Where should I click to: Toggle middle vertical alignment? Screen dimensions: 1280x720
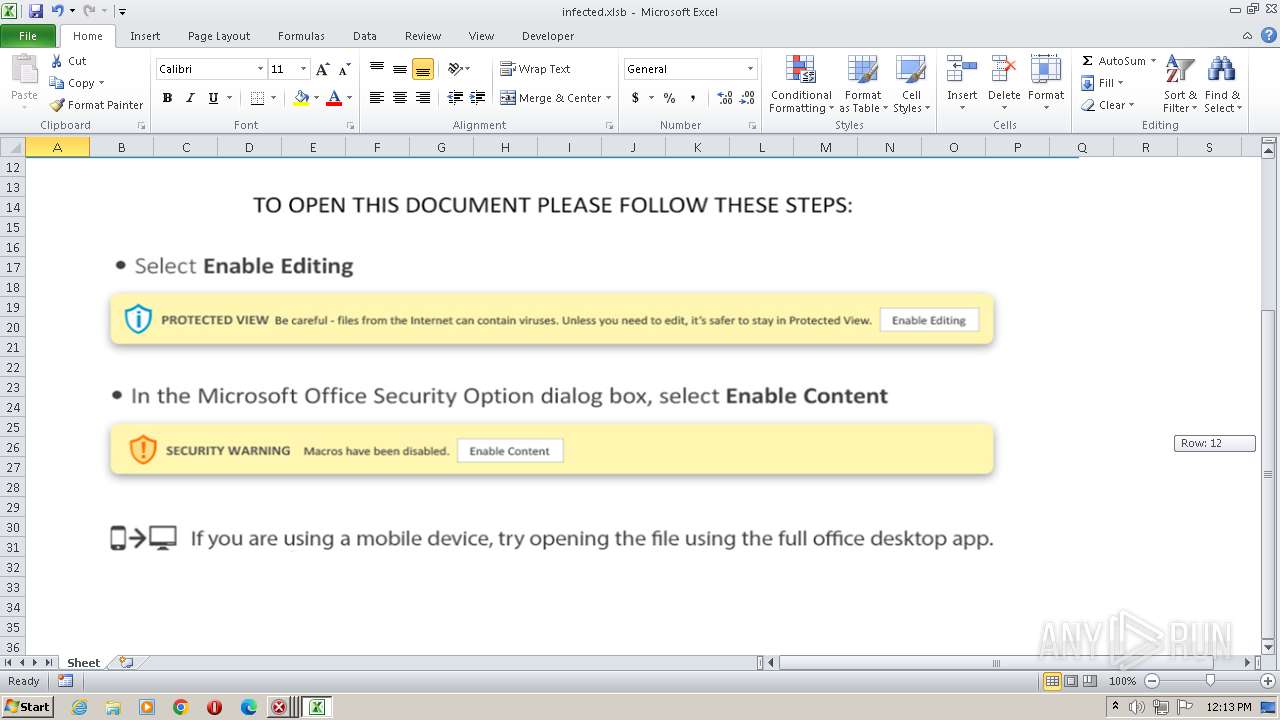pyautogui.click(x=400, y=69)
